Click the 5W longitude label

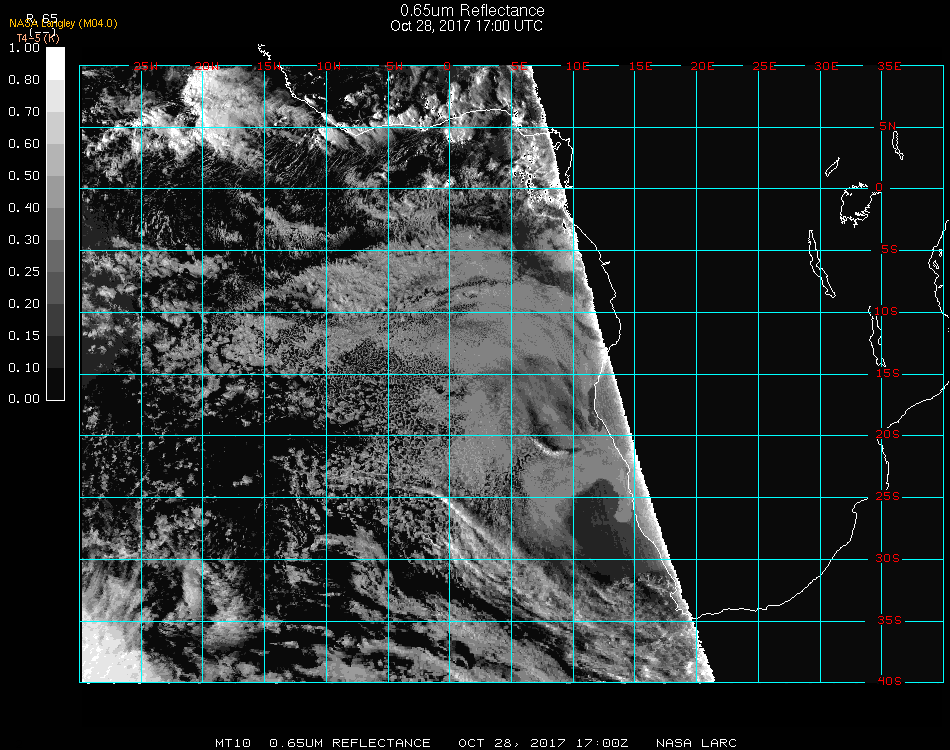(x=394, y=66)
